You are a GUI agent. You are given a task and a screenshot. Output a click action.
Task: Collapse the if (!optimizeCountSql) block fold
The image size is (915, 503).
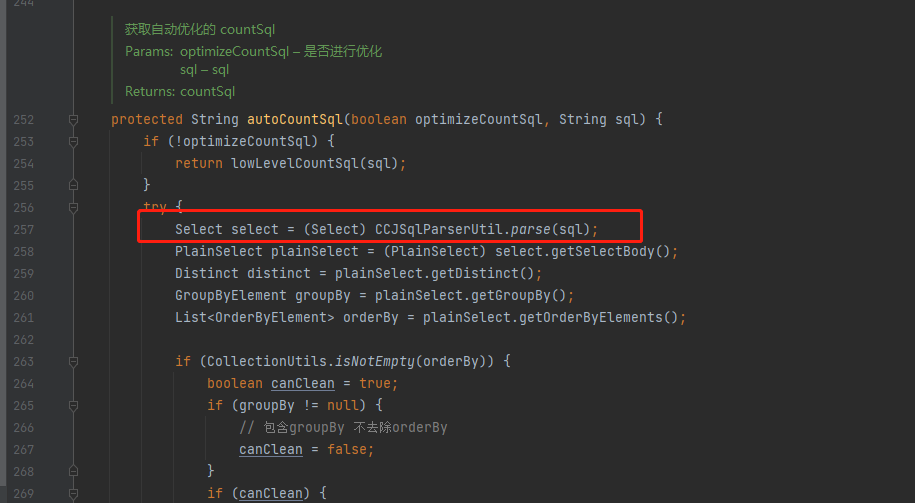[x=74, y=141]
